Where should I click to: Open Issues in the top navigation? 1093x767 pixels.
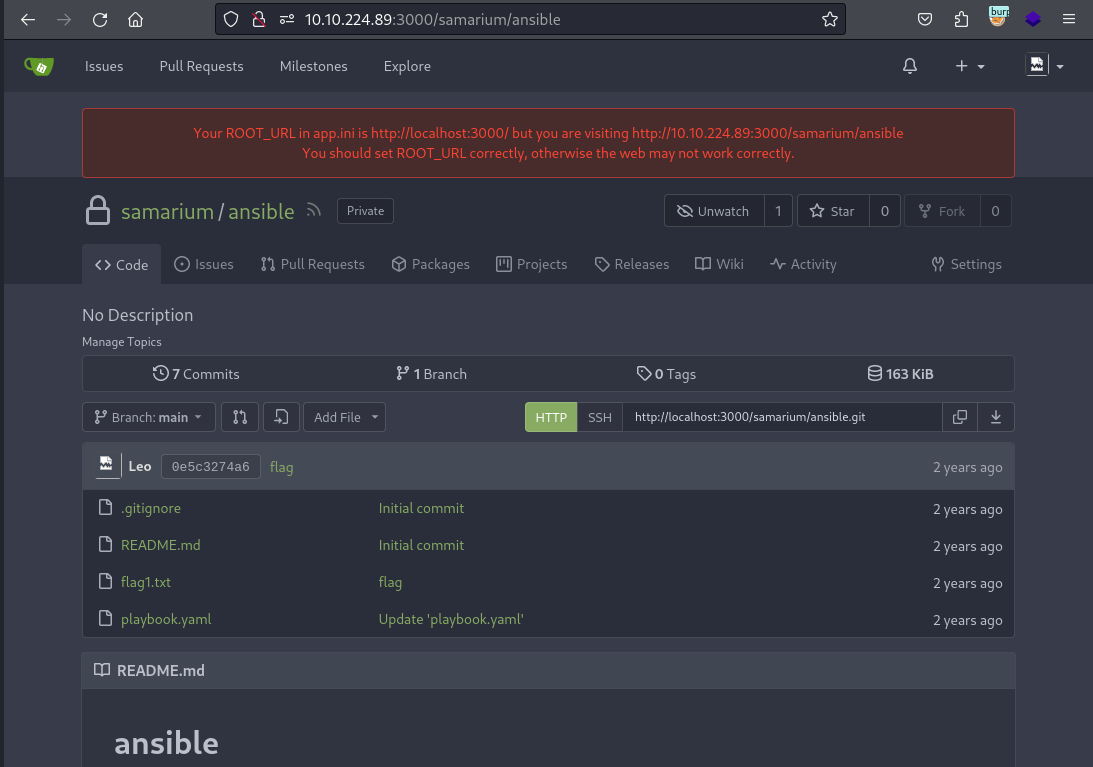coord(104,66)
